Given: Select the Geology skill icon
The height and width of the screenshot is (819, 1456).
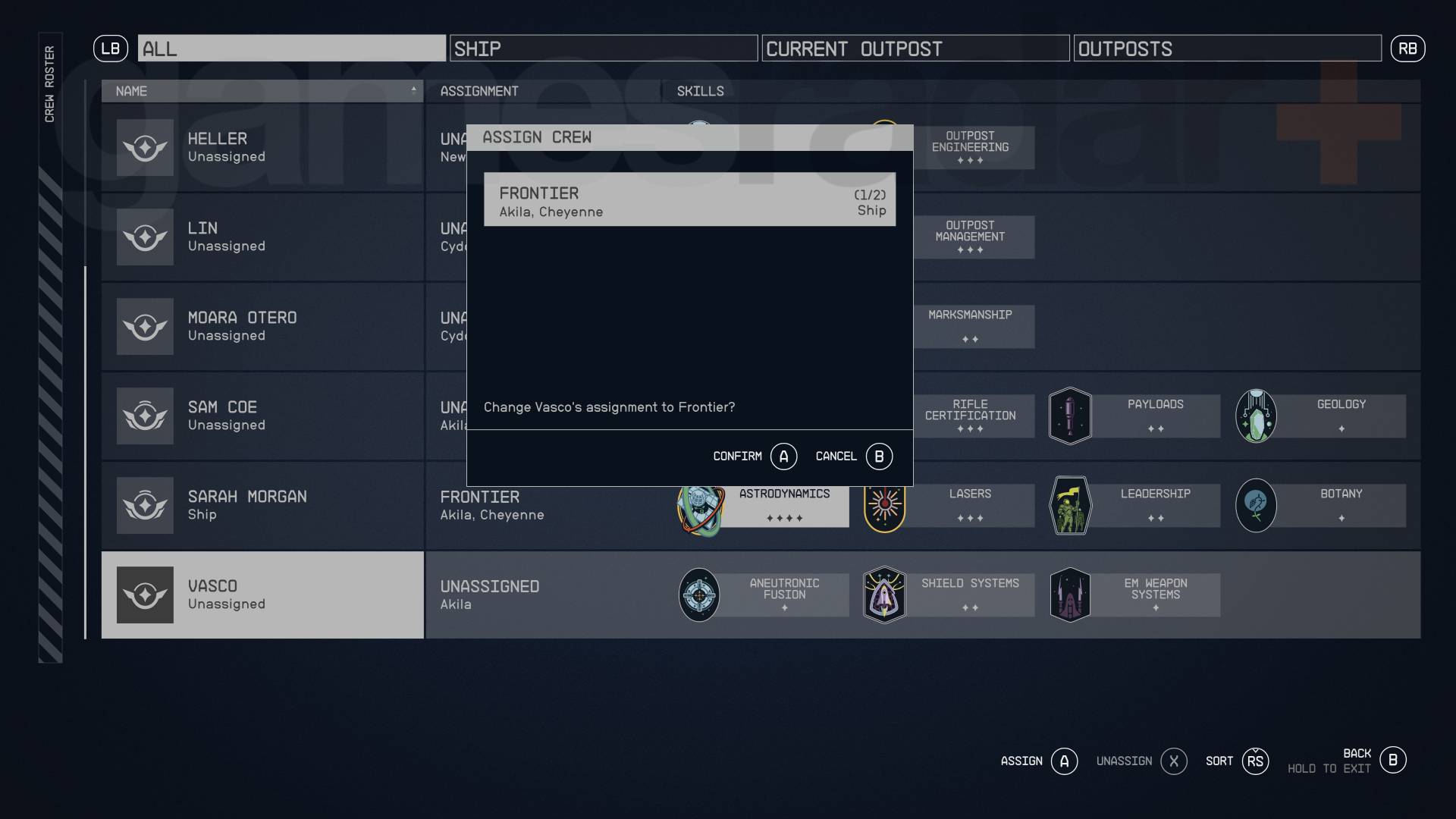Looking at the screenshot, I should coord(1256,415).
